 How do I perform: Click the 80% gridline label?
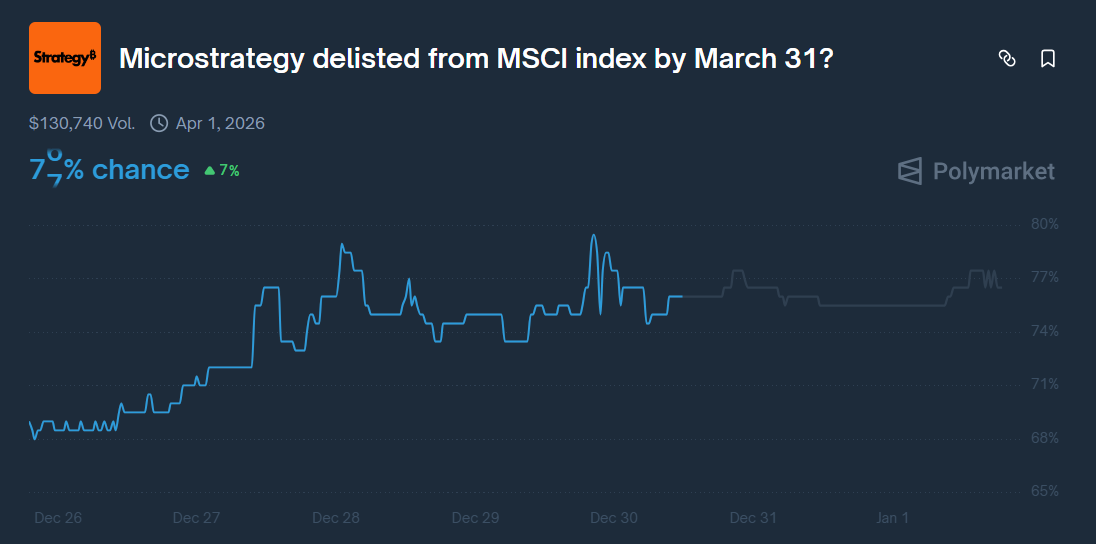click(x=1044, y=224)
